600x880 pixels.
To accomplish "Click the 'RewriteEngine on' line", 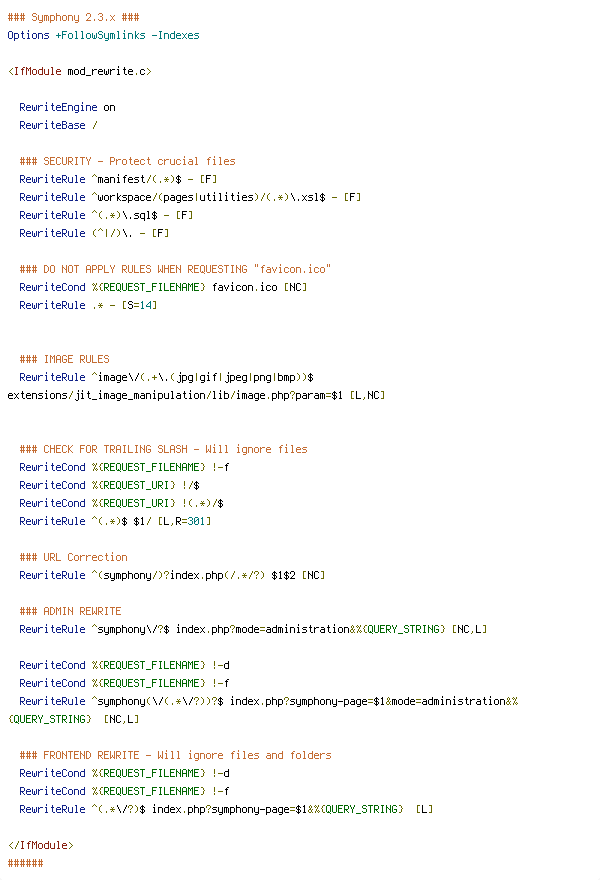I will (x=67, y=107).
